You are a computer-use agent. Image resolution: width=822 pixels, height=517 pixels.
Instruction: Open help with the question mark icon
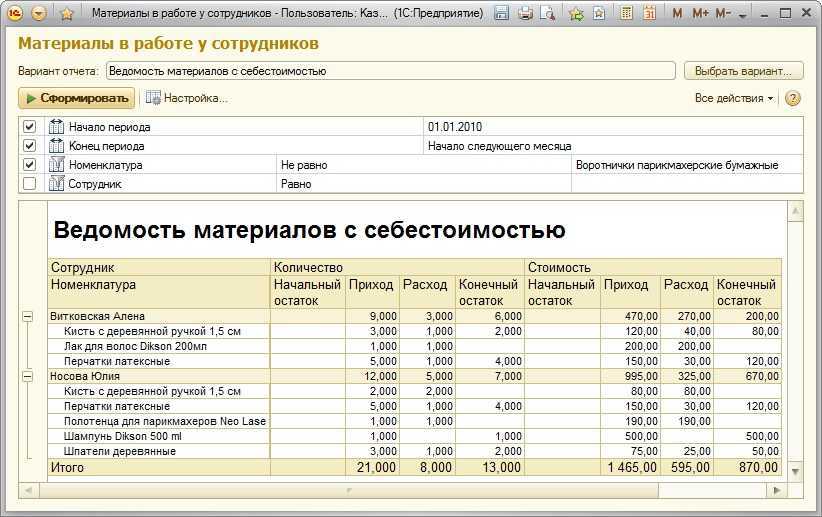click(x=793, y=98)
